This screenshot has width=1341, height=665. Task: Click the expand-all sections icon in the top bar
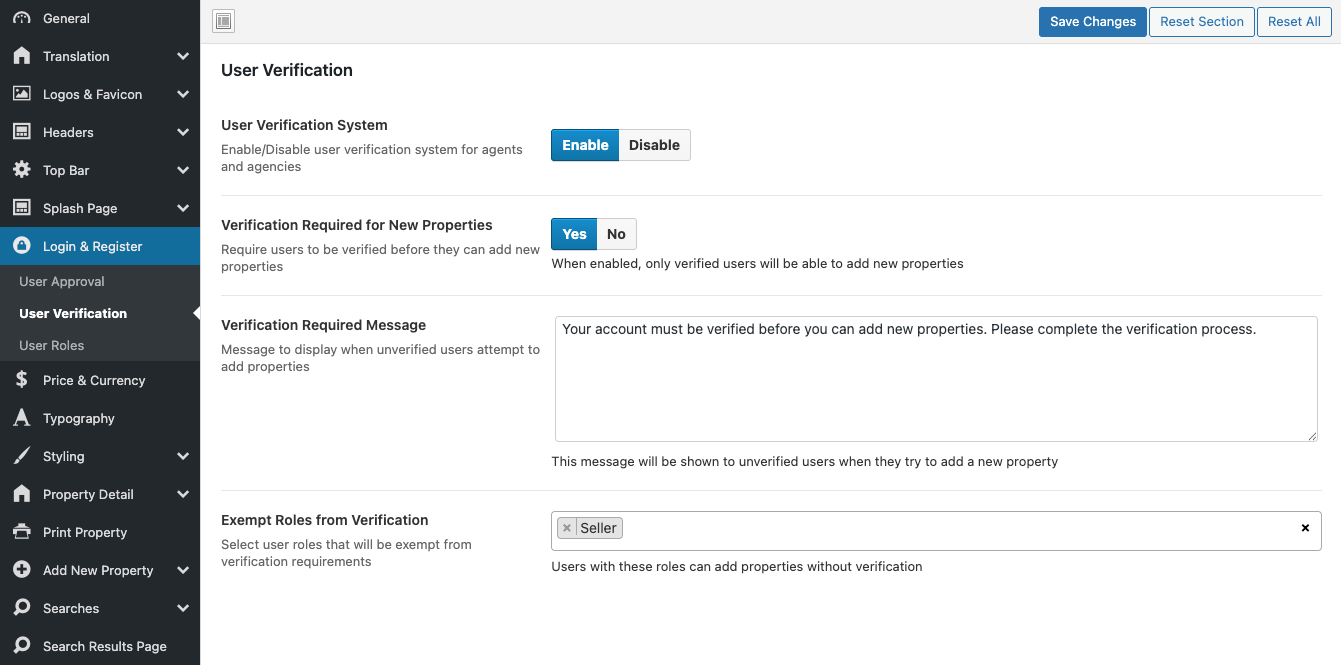224,21
